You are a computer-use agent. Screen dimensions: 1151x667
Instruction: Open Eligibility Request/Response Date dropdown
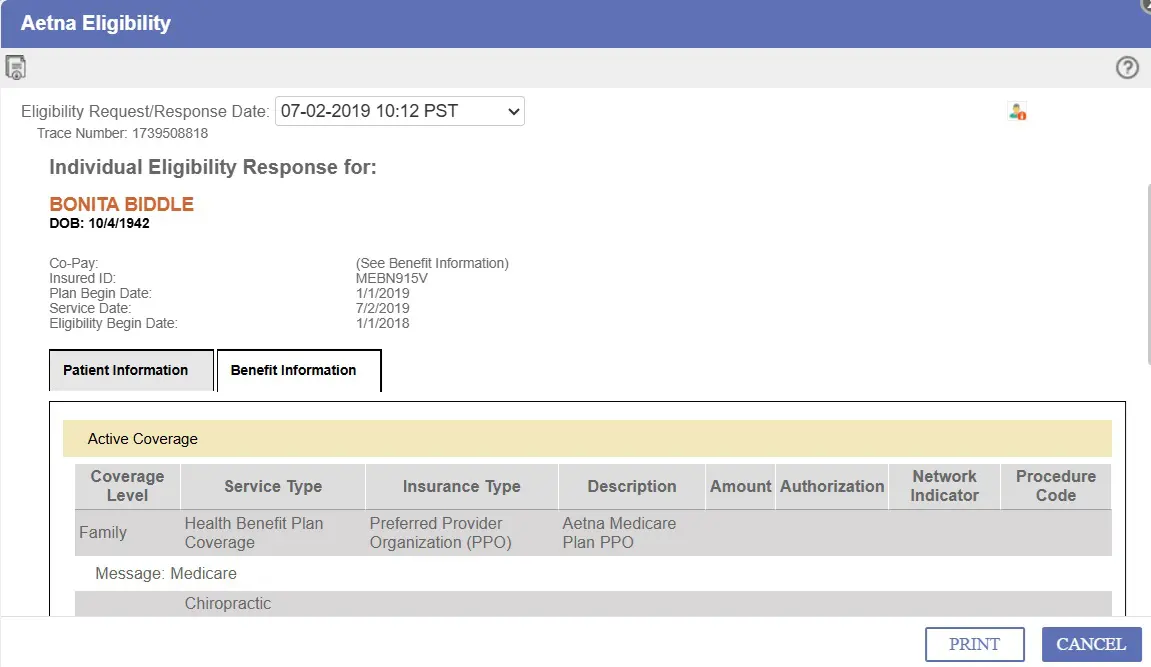coord(399,111)
